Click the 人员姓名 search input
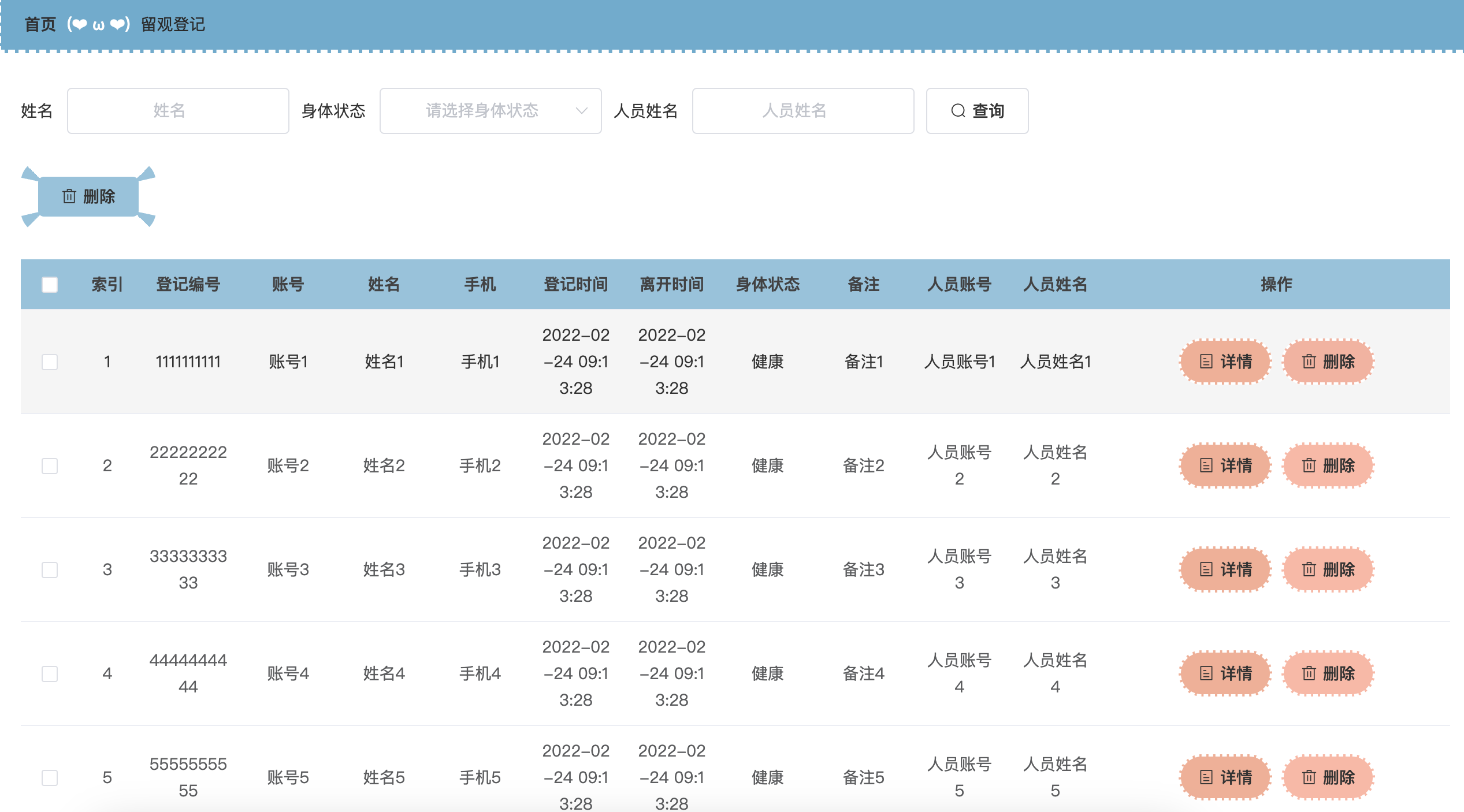 click(x=802, y=110)
